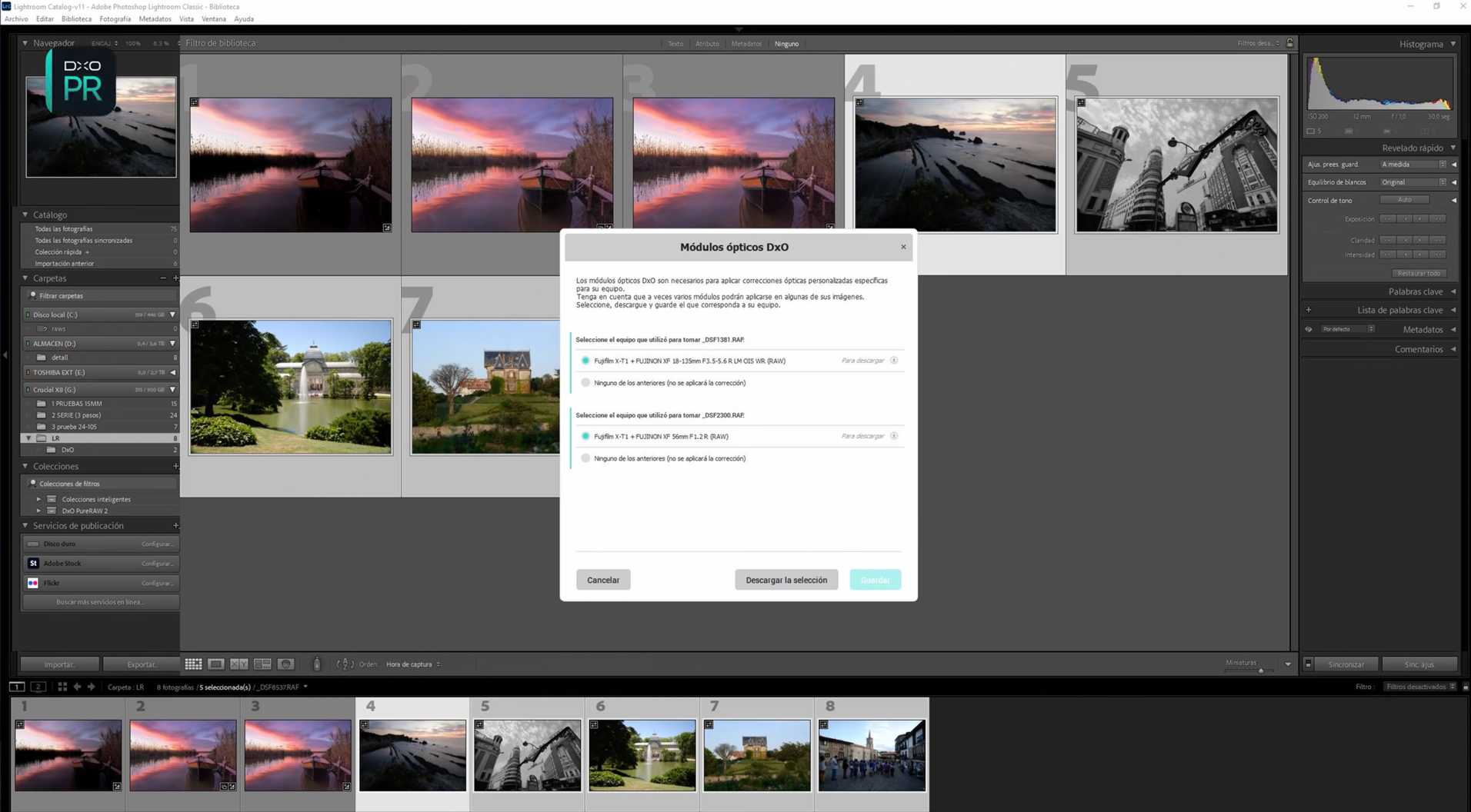The width and height of the screenshot is (1471, 812).
Task: Open grid shortcut in filmstrip bar
Action: pyautogui.click(x=62, y=687)
